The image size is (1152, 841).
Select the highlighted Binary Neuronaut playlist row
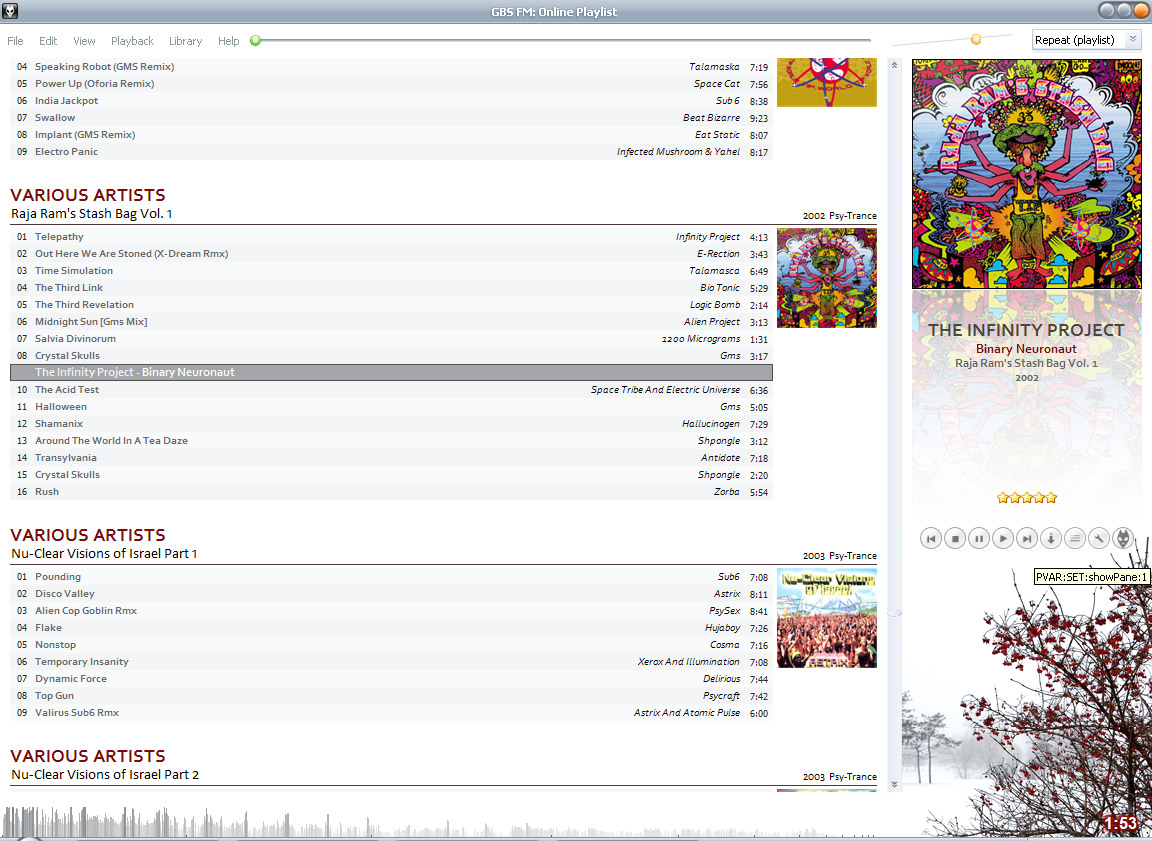(392, 372)
